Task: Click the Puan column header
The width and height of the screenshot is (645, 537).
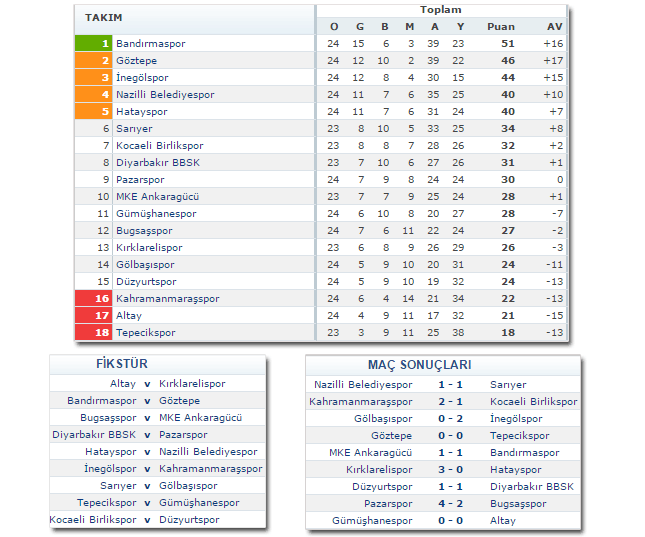Action: point(500,26)
